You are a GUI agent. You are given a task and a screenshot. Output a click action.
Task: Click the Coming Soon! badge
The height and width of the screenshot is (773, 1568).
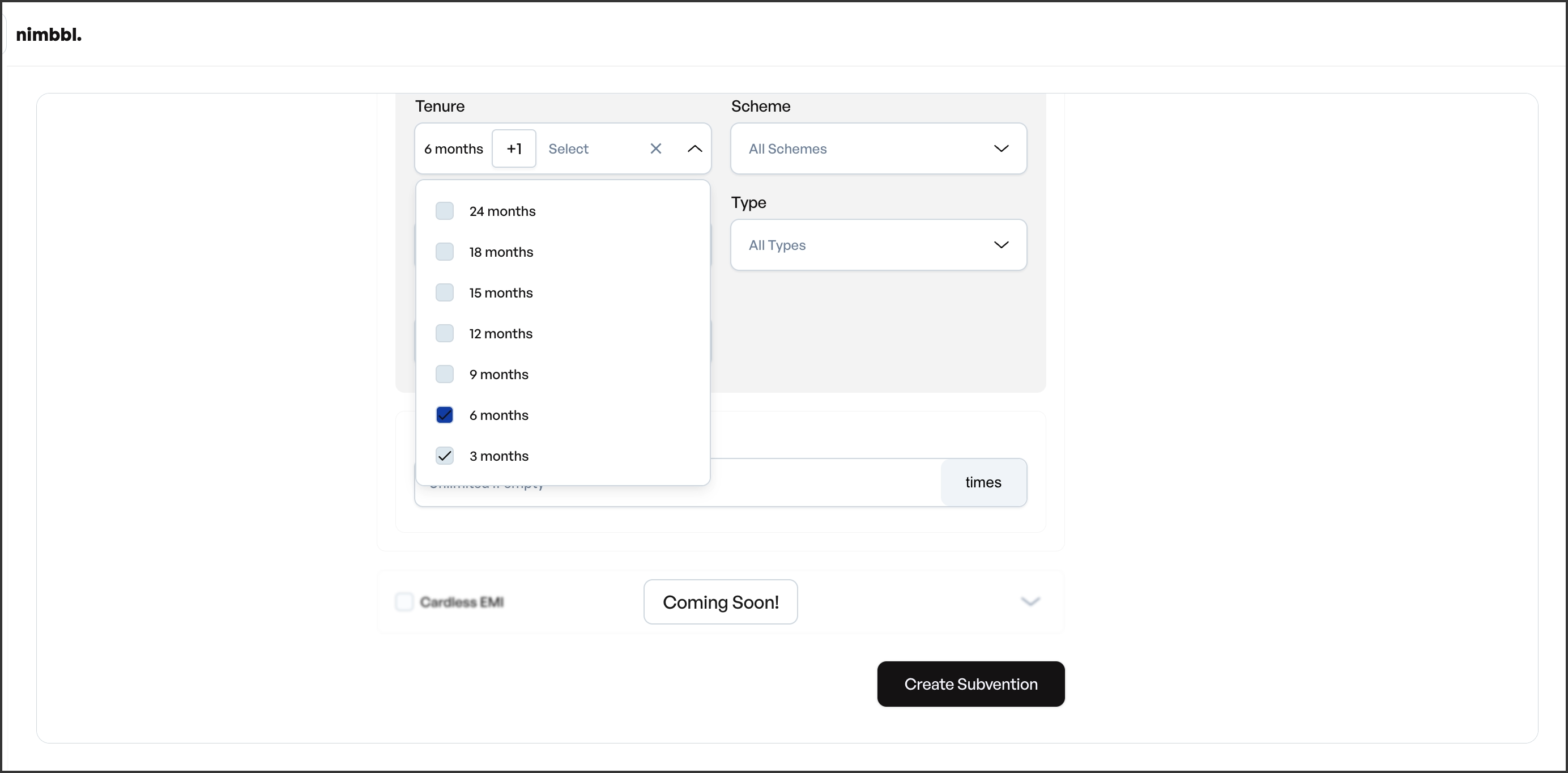[721, 602]
